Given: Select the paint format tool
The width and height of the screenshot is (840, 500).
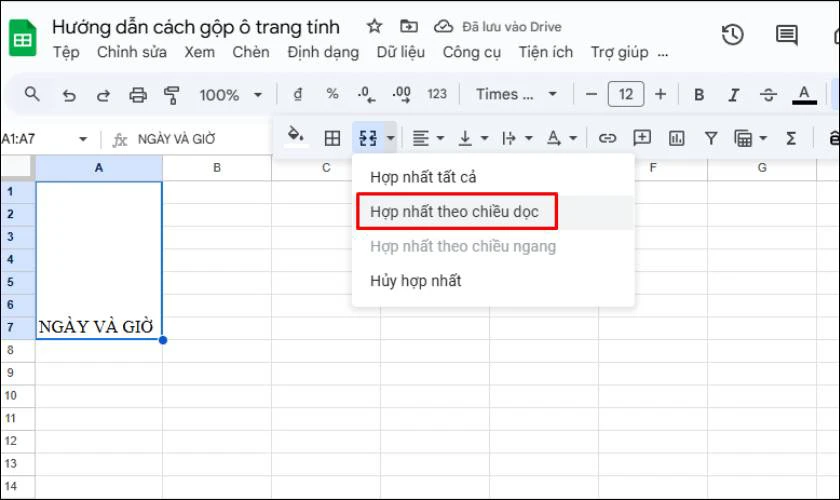Looking at the screenshot, I should point(171,95).
